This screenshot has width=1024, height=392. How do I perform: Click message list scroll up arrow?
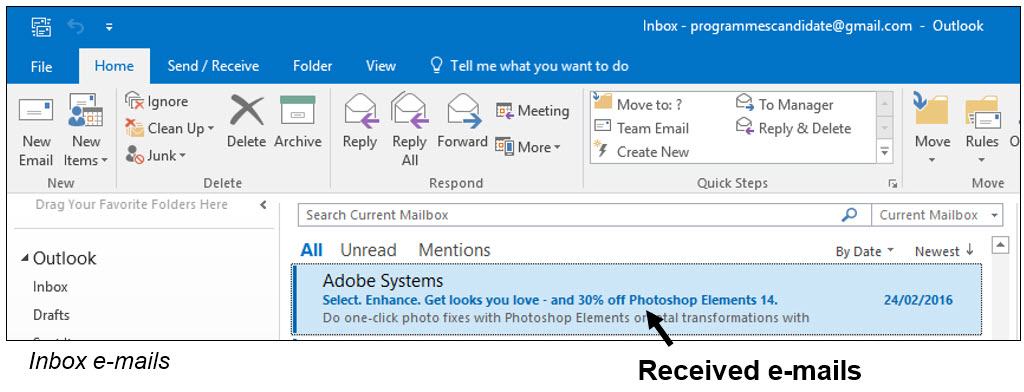pos(1000,245)
